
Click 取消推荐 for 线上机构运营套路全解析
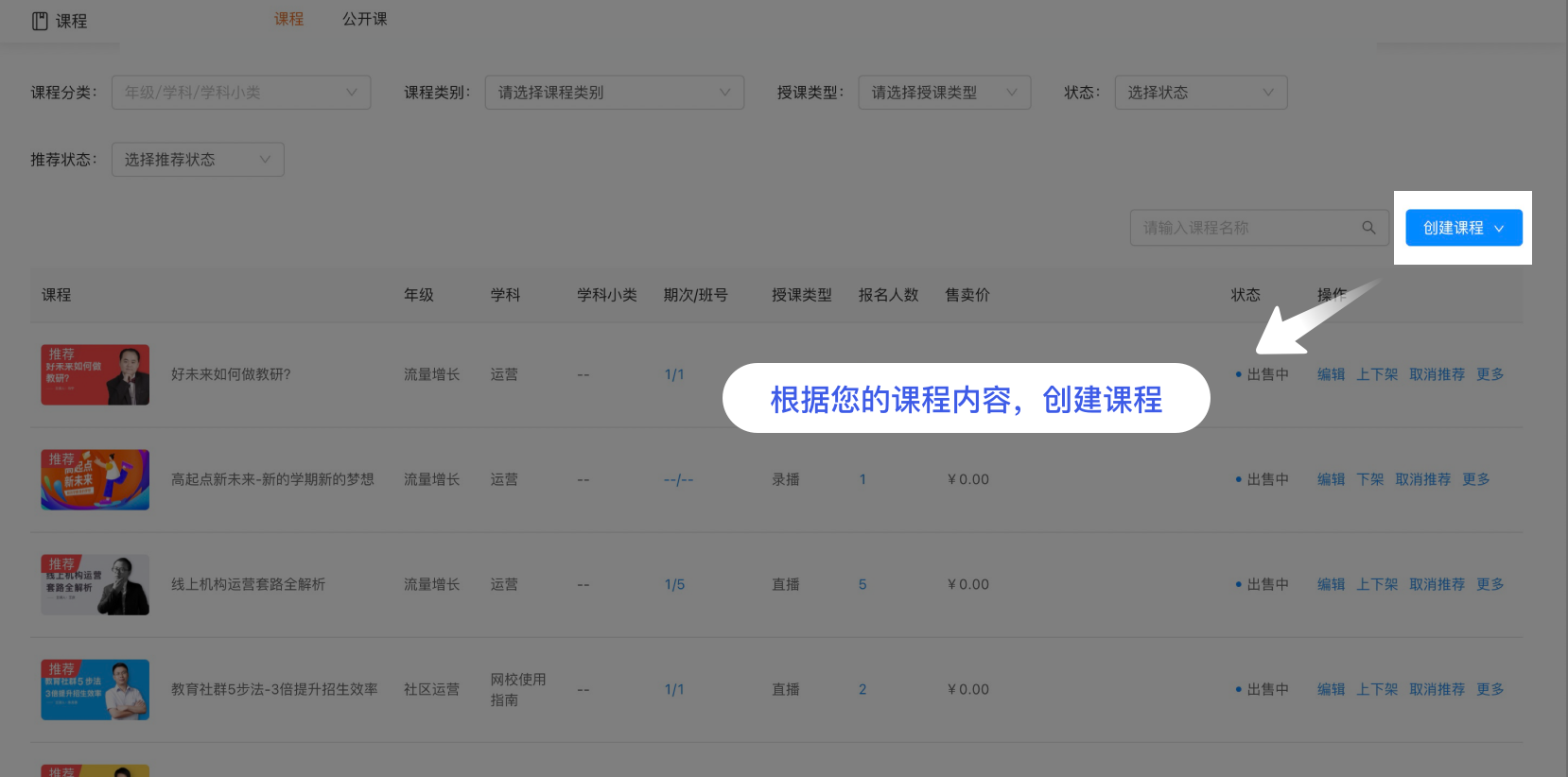1437,584
